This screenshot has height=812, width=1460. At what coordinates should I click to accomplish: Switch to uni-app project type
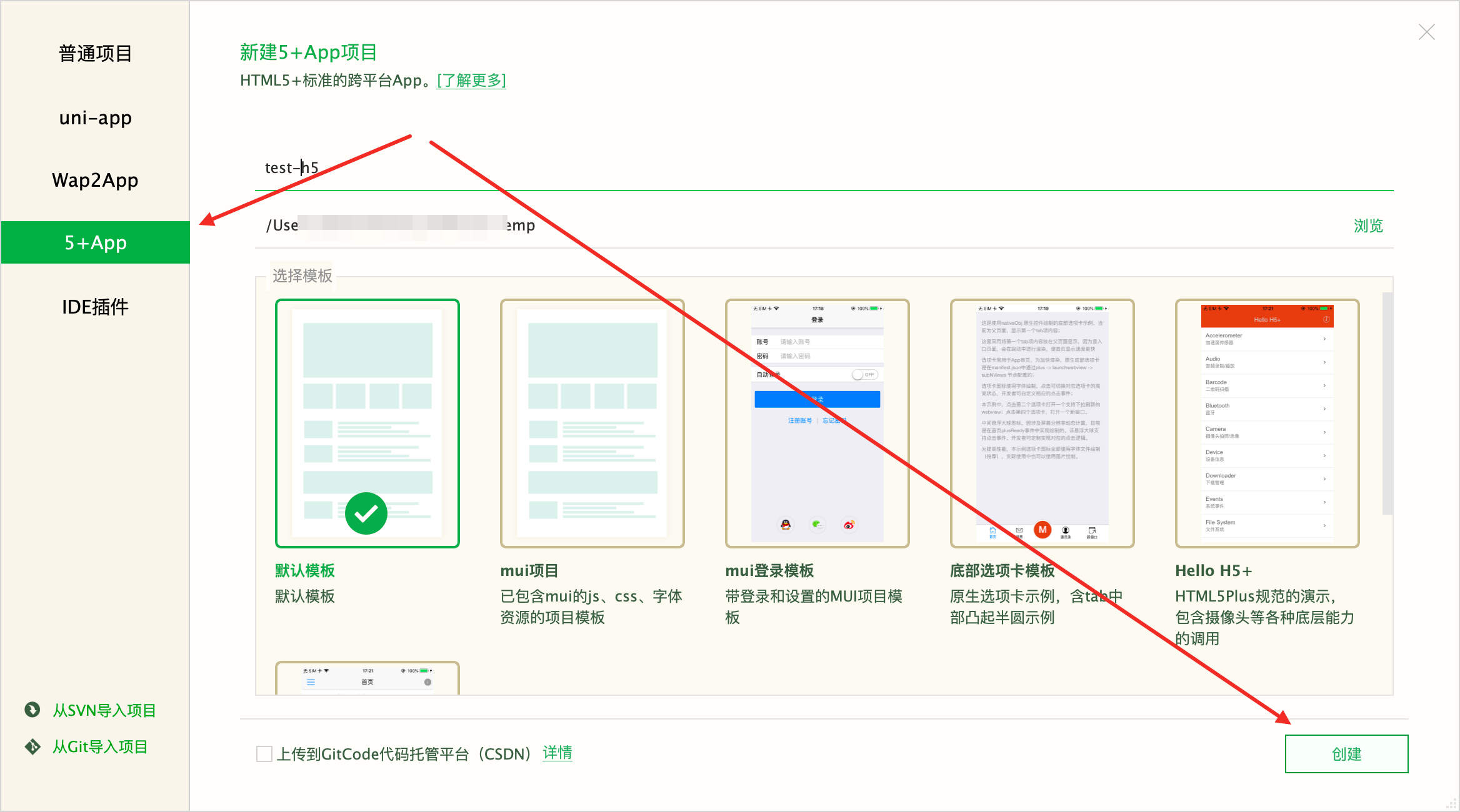pyautogui.click(x=95, y=117)
